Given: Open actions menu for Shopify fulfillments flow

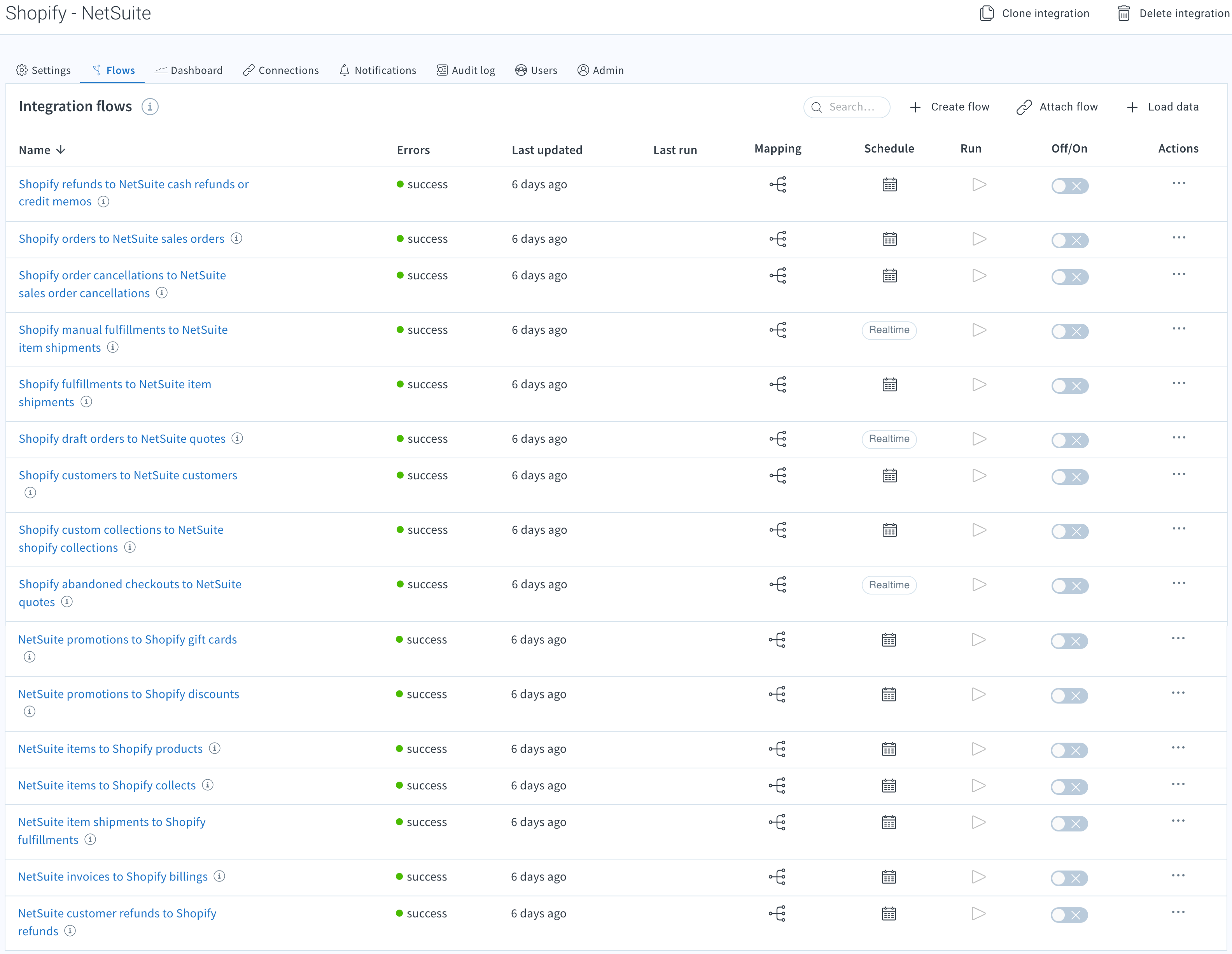Looking at the screenshot, I should tap(1178, 383).
